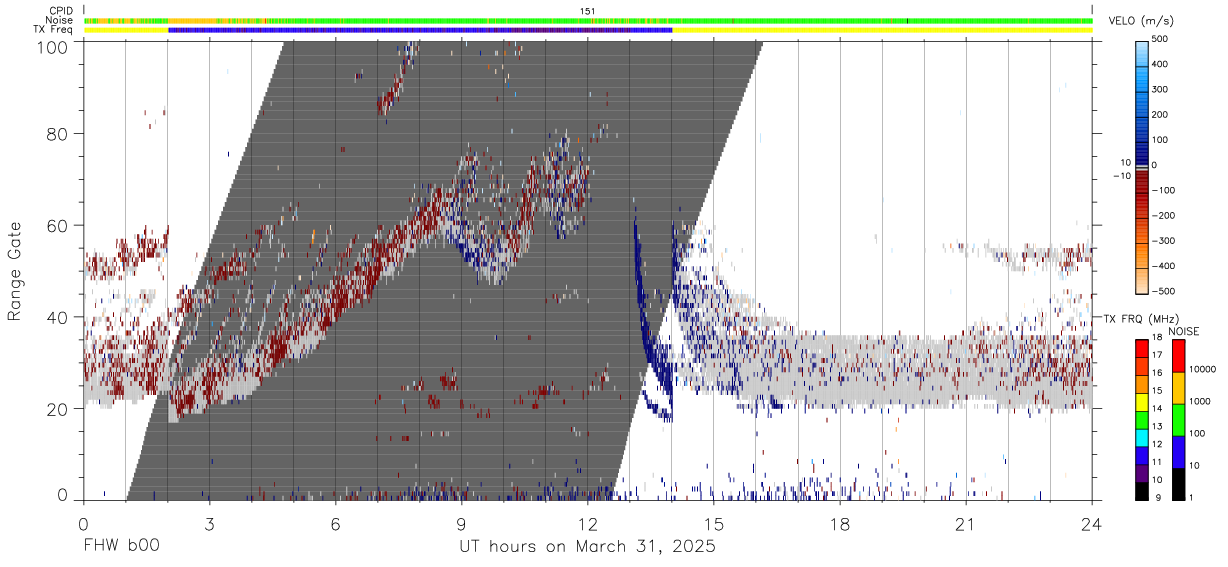Click the '−500' tick on the VELO color bar
Screen dimensions: 1228x567
[x=1161, y=292]
